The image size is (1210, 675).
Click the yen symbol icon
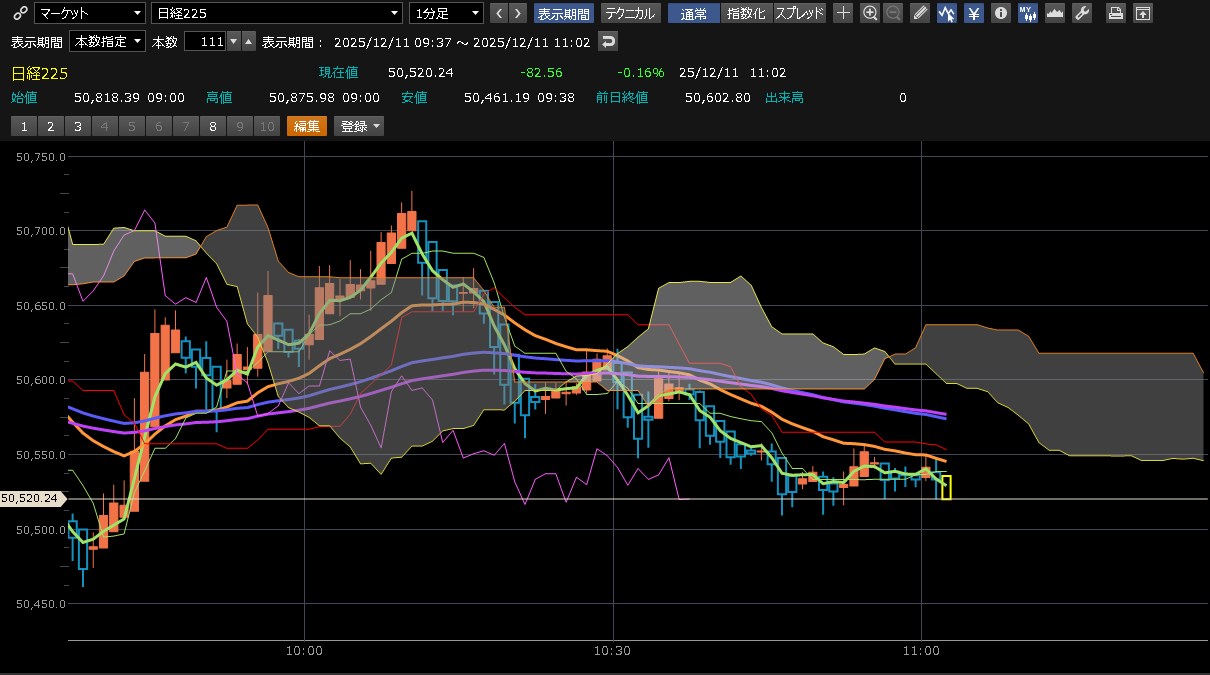click(974, 13)
